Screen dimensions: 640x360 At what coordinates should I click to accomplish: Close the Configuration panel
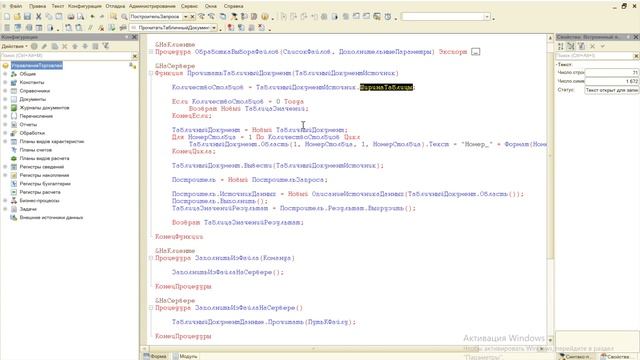click(134, 37)
